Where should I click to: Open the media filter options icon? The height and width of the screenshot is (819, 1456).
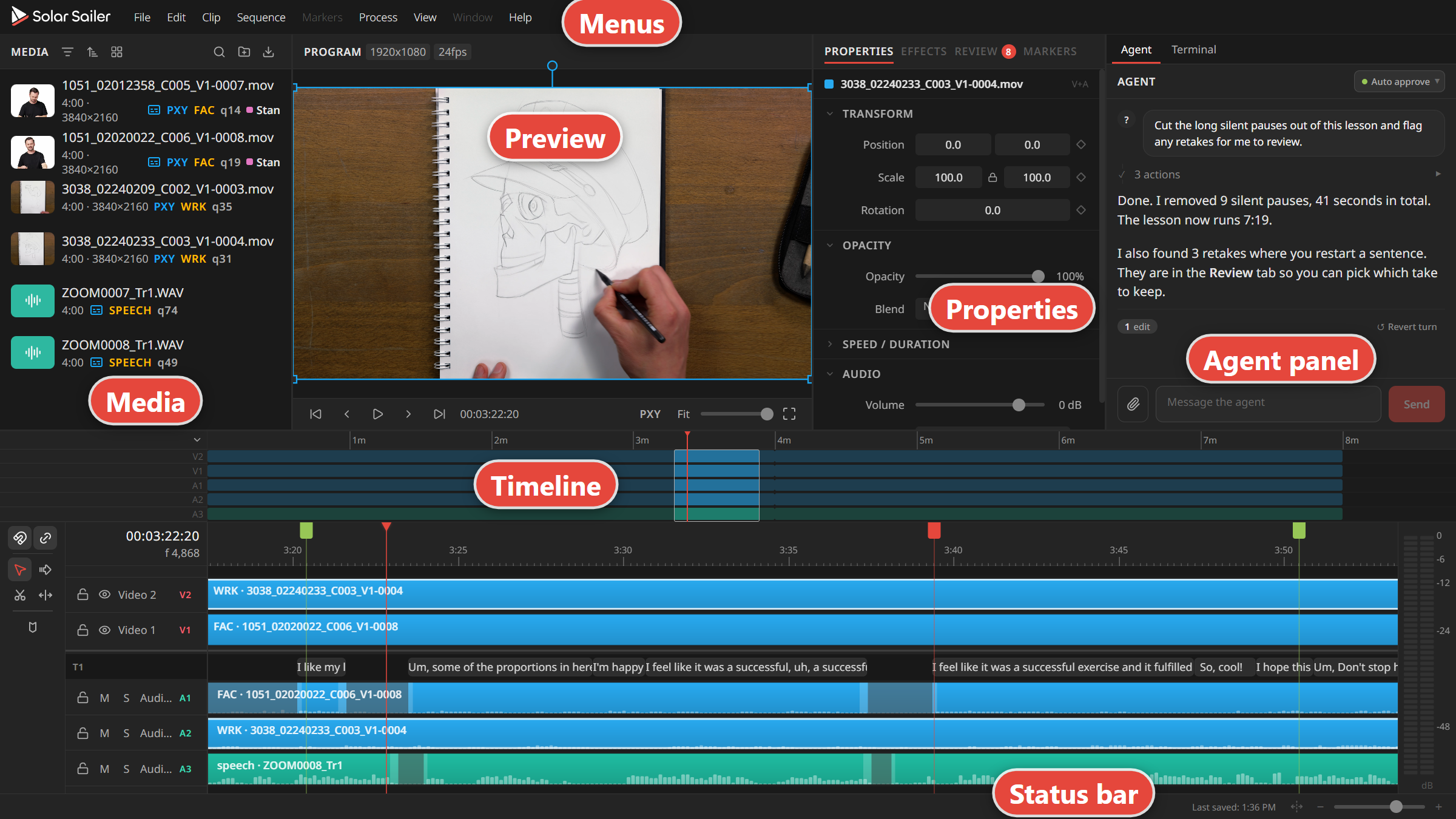click(67, 52)
